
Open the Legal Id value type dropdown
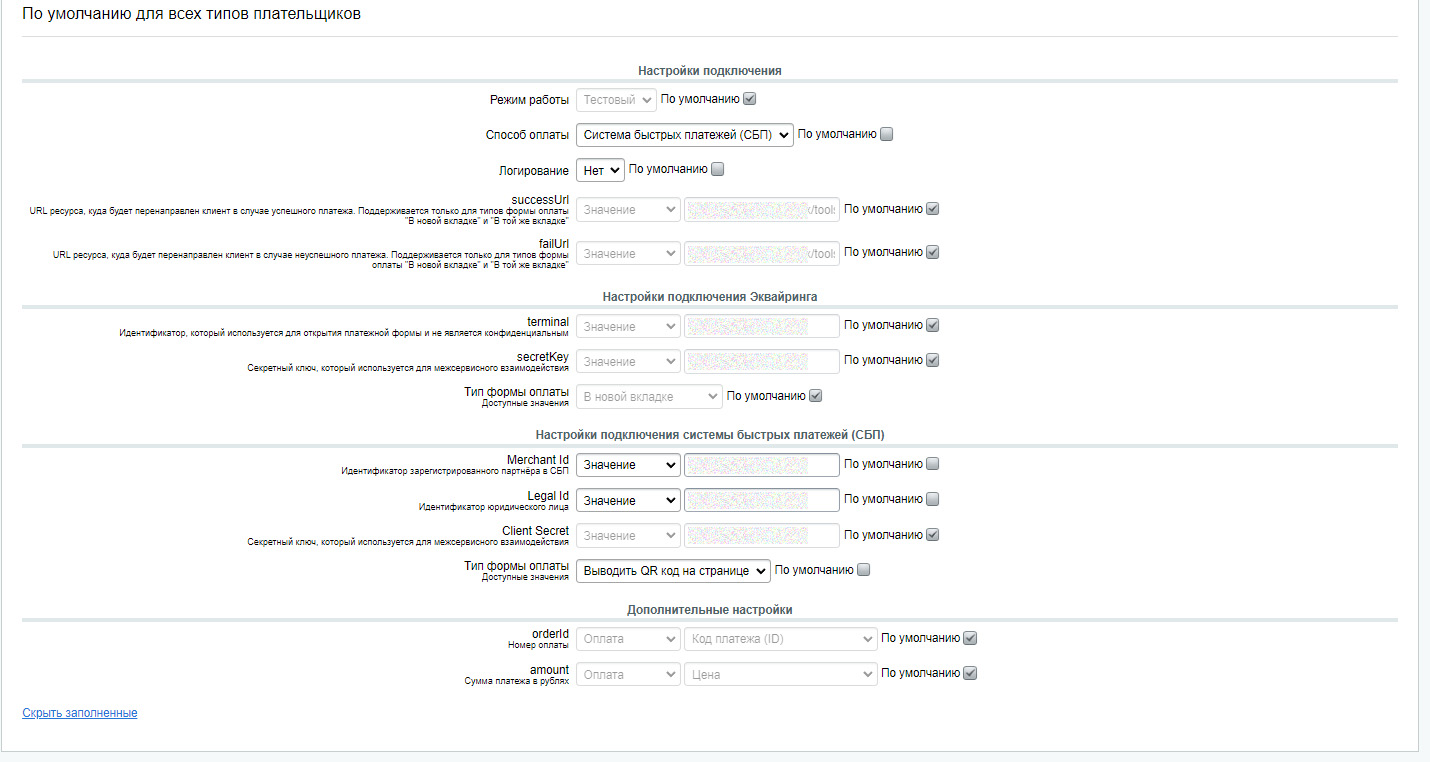point(628,500)
